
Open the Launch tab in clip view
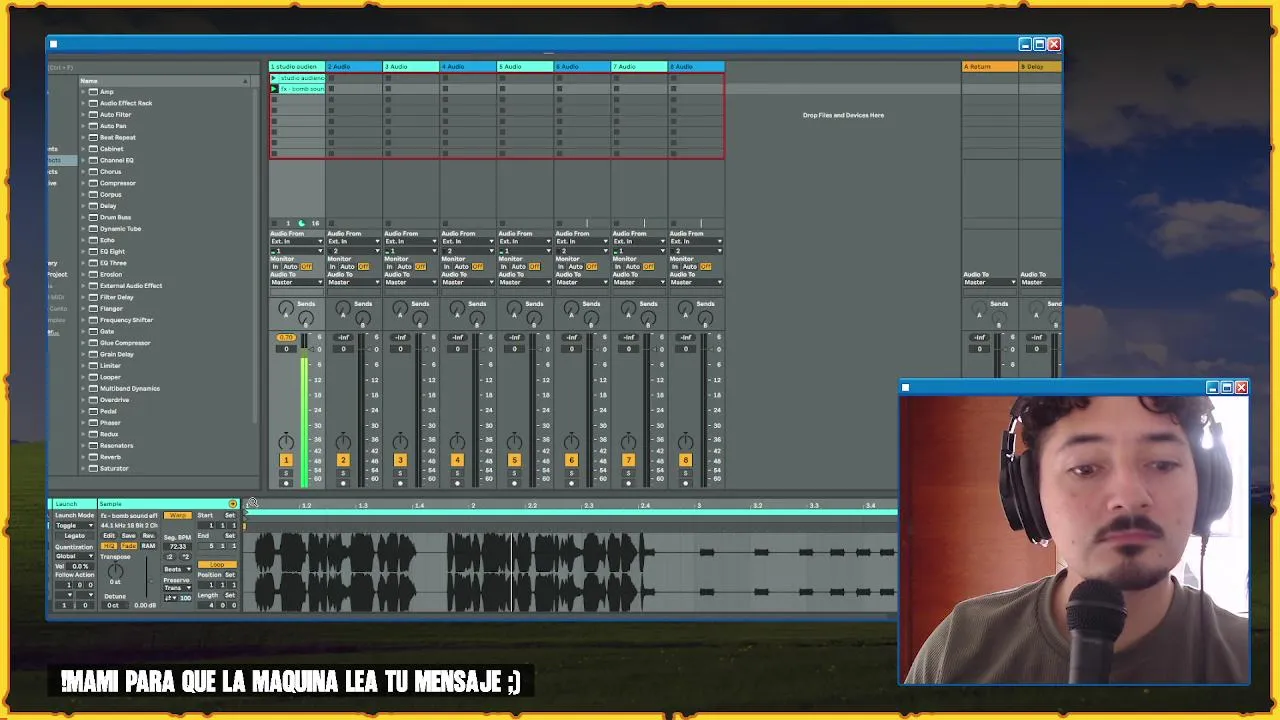click(66, 504)
